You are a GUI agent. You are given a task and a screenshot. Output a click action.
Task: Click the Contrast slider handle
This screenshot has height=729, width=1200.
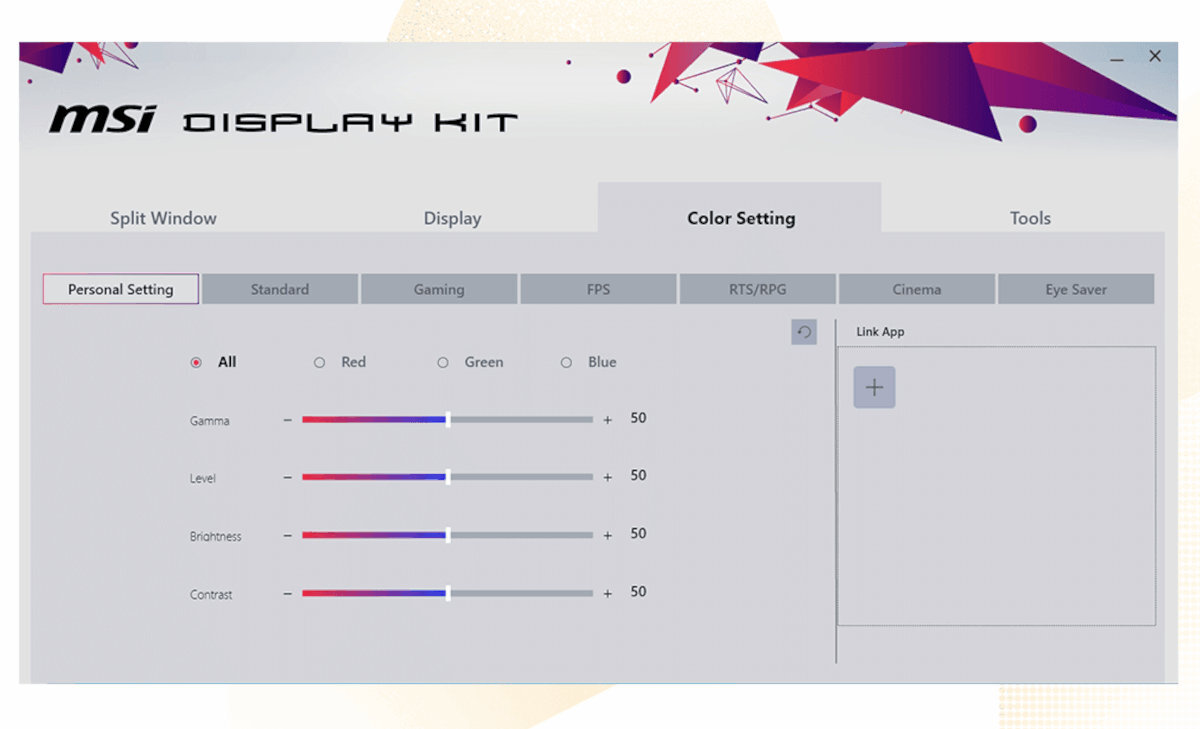[x=447, y=594]
